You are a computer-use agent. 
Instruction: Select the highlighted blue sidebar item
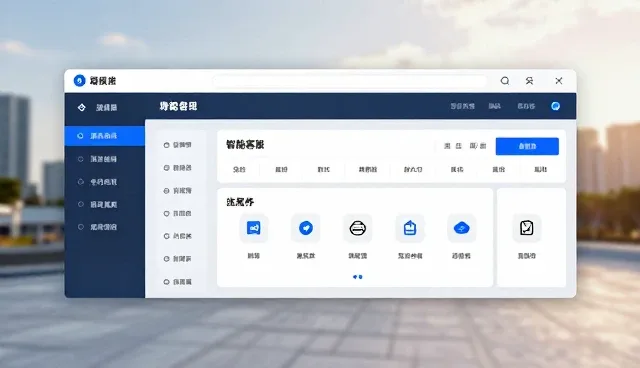[x=104, y=136]
